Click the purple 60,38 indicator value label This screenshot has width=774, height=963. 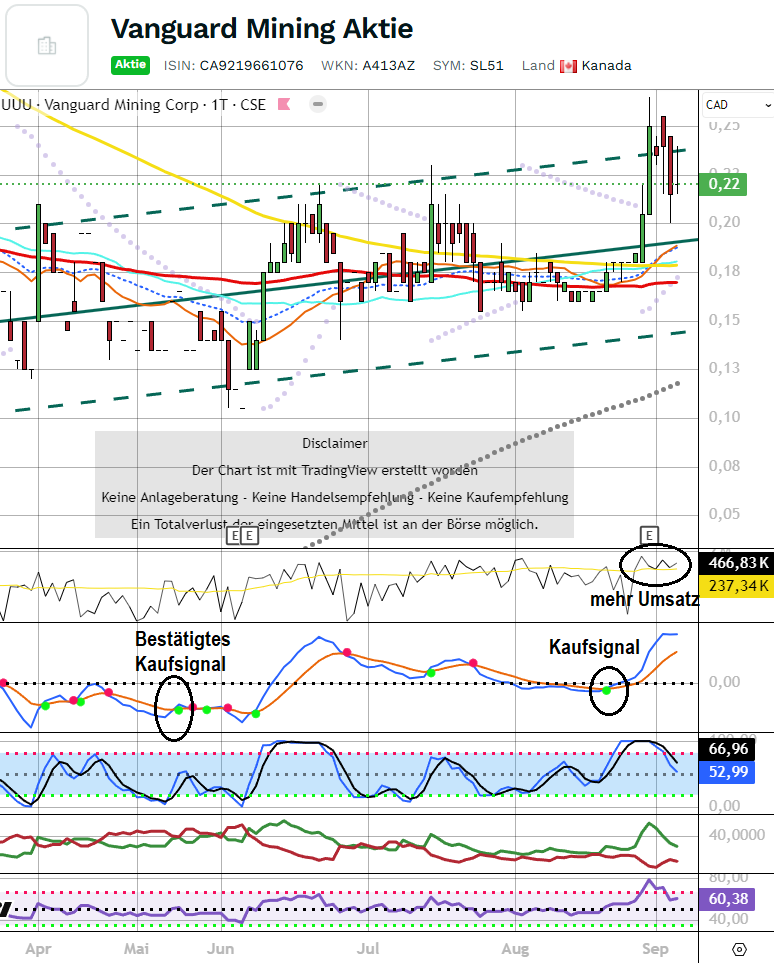(727, 898)
